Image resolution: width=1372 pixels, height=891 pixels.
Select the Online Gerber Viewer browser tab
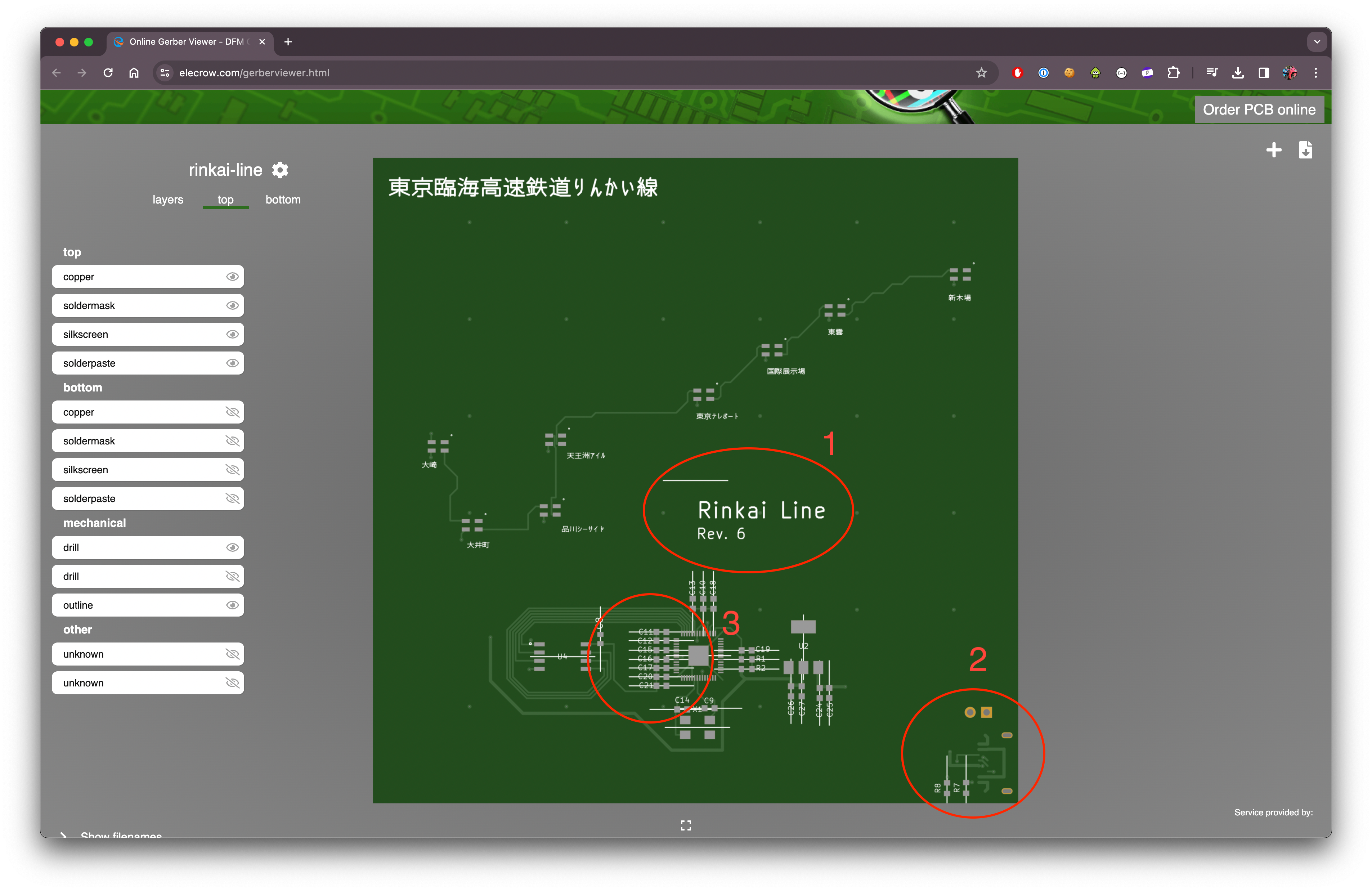coord(189,41)
